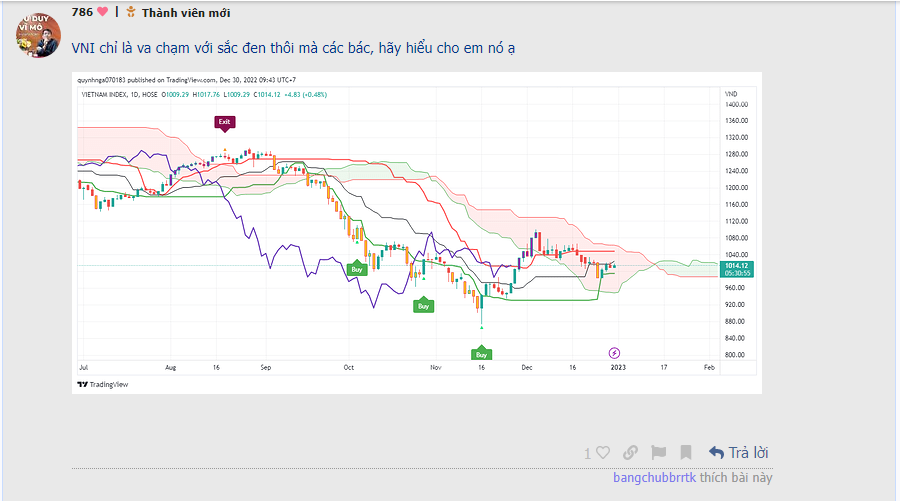
Task: Click the '786' likes number
Action: (82, 12)
